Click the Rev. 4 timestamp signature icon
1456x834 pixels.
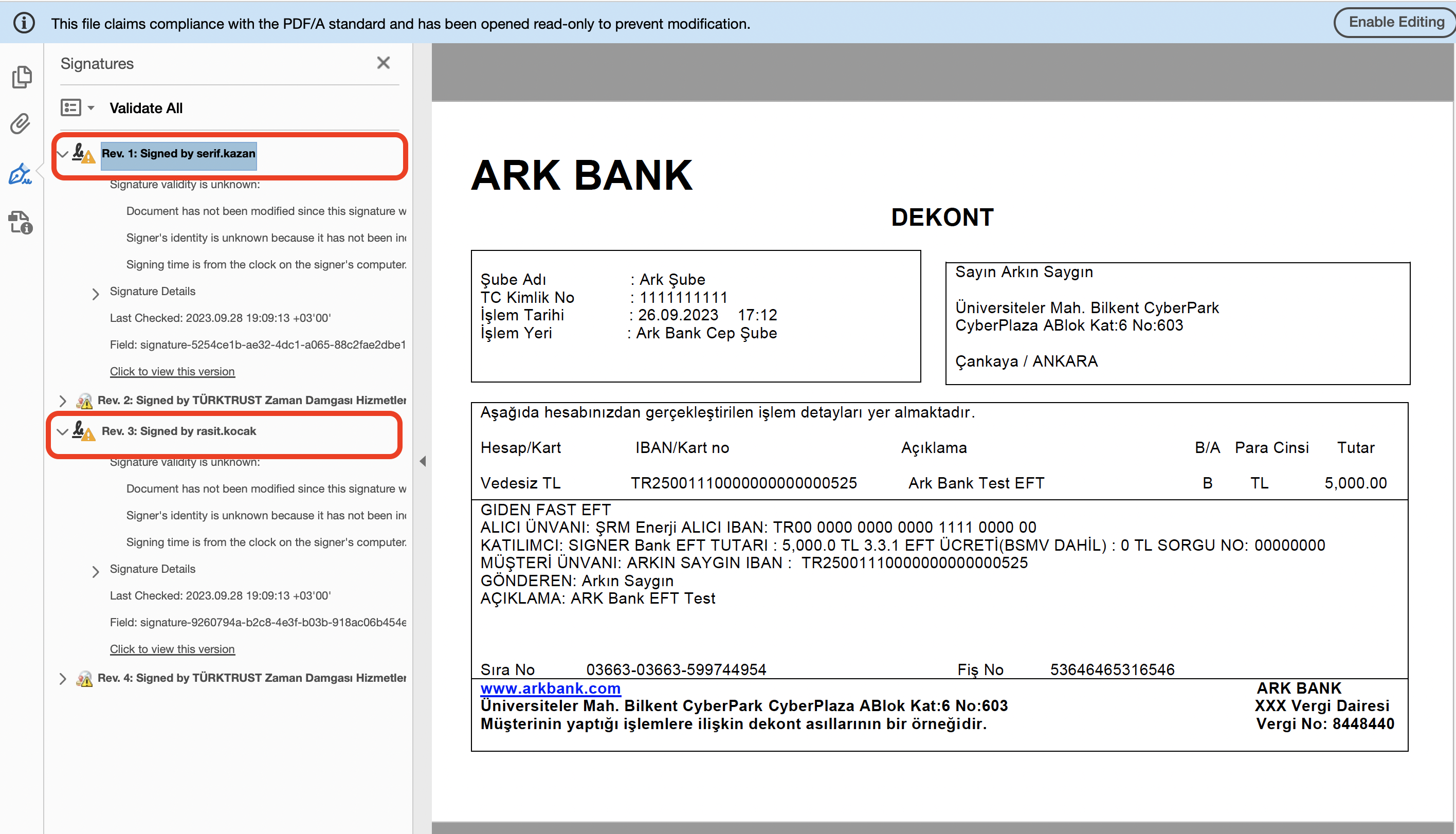click(84, 678)
